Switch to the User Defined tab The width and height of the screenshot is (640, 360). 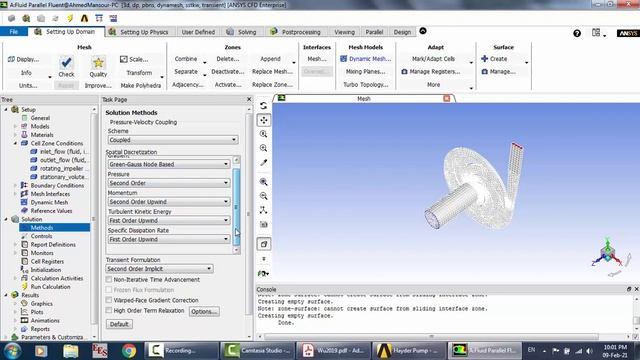[x=198, y=32]
